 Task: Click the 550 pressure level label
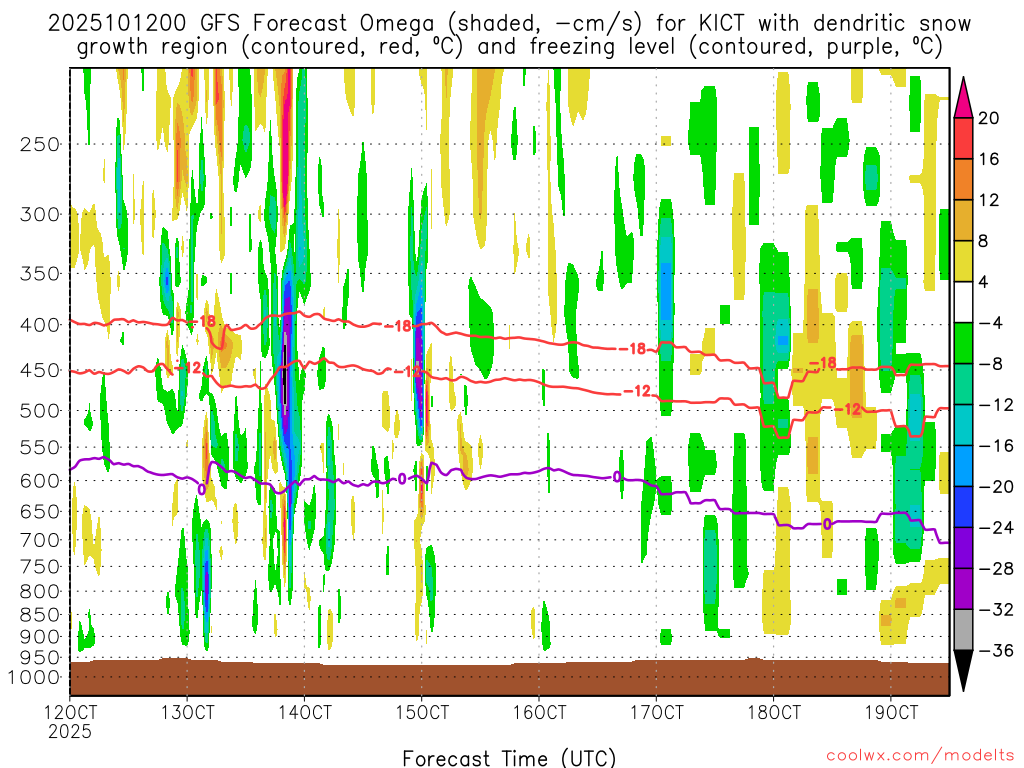pyautogui.click(x=40, y=447)
